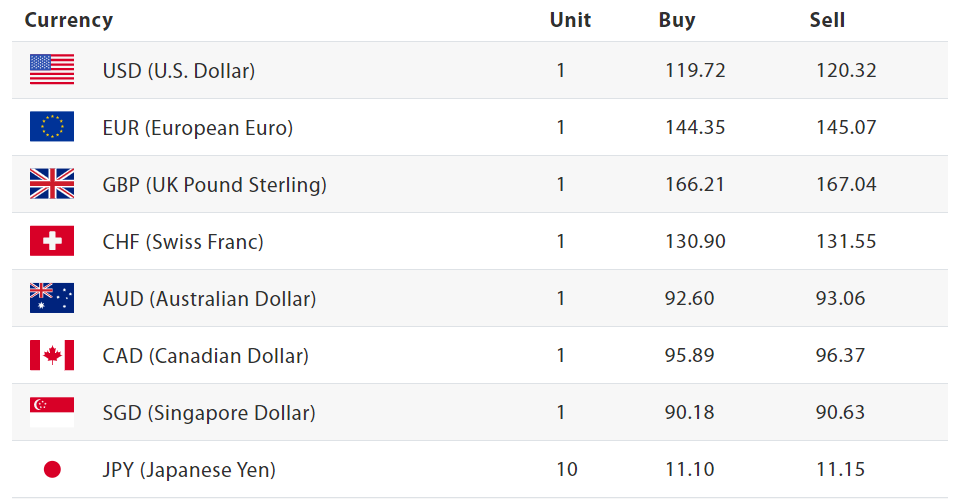The width and height of the screenshot is (961, 499).
Task: Click the Unit column header
Action: tap(570, 20)
